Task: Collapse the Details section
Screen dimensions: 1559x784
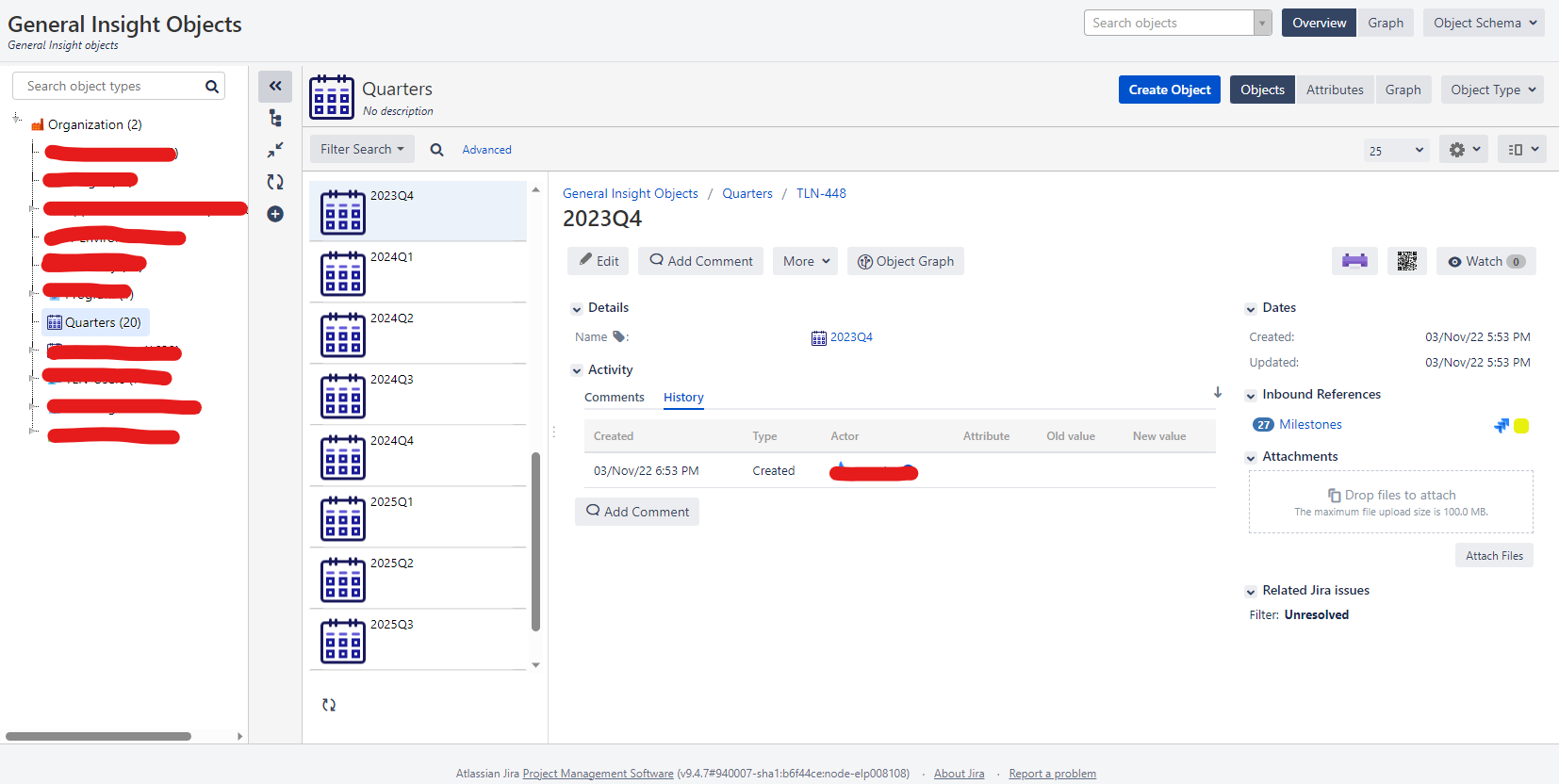Action: coord(577,308)
